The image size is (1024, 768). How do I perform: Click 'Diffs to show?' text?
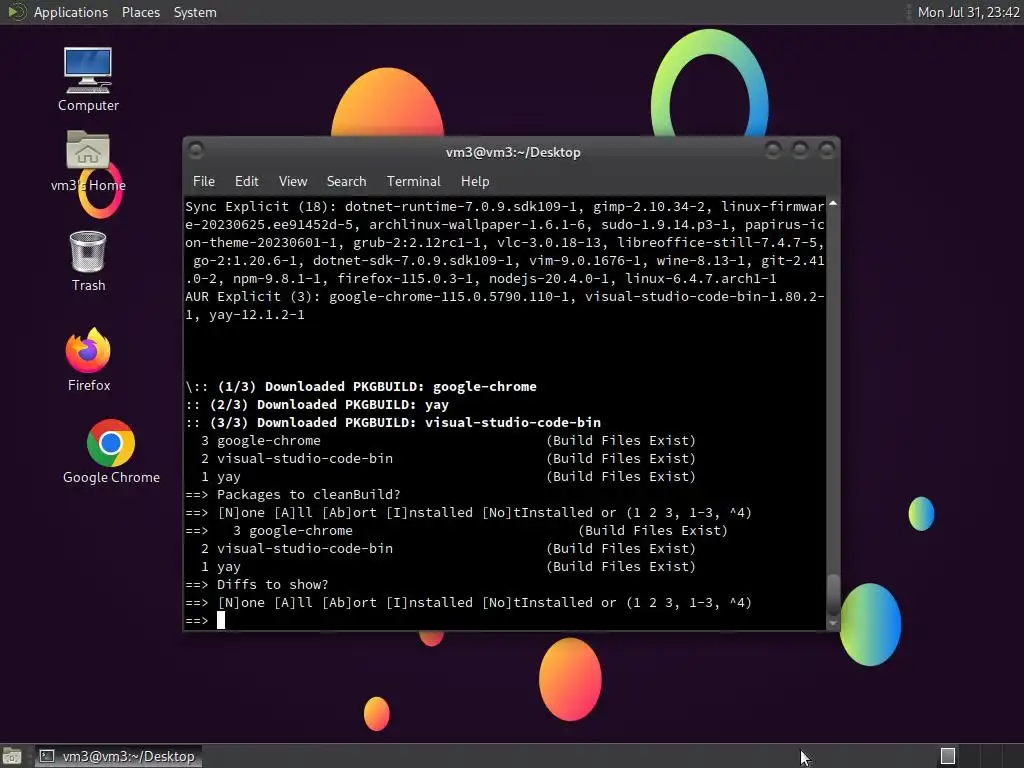pos(272,584)
